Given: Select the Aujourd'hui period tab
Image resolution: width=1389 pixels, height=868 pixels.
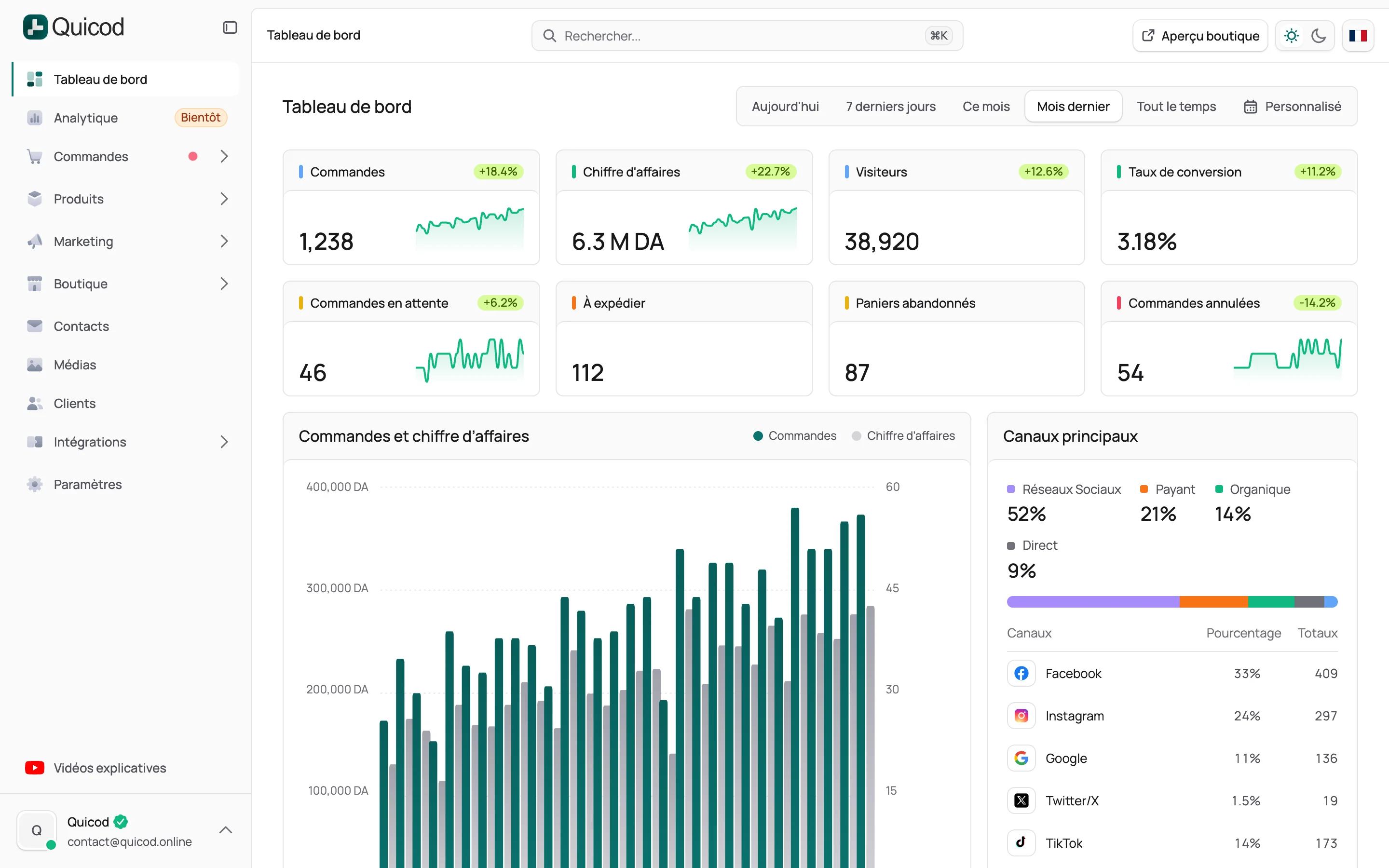Looking at the screenshot, I should (x=785, y=106).
